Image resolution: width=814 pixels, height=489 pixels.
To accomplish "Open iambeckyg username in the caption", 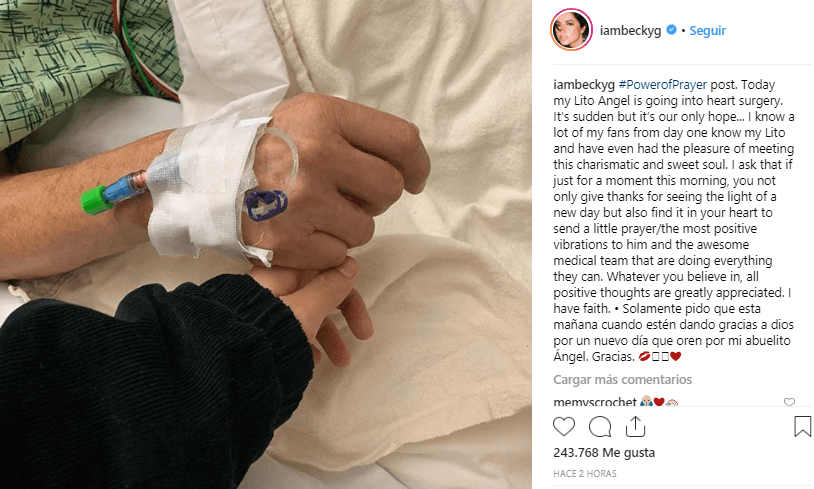I will coord(584,85).
